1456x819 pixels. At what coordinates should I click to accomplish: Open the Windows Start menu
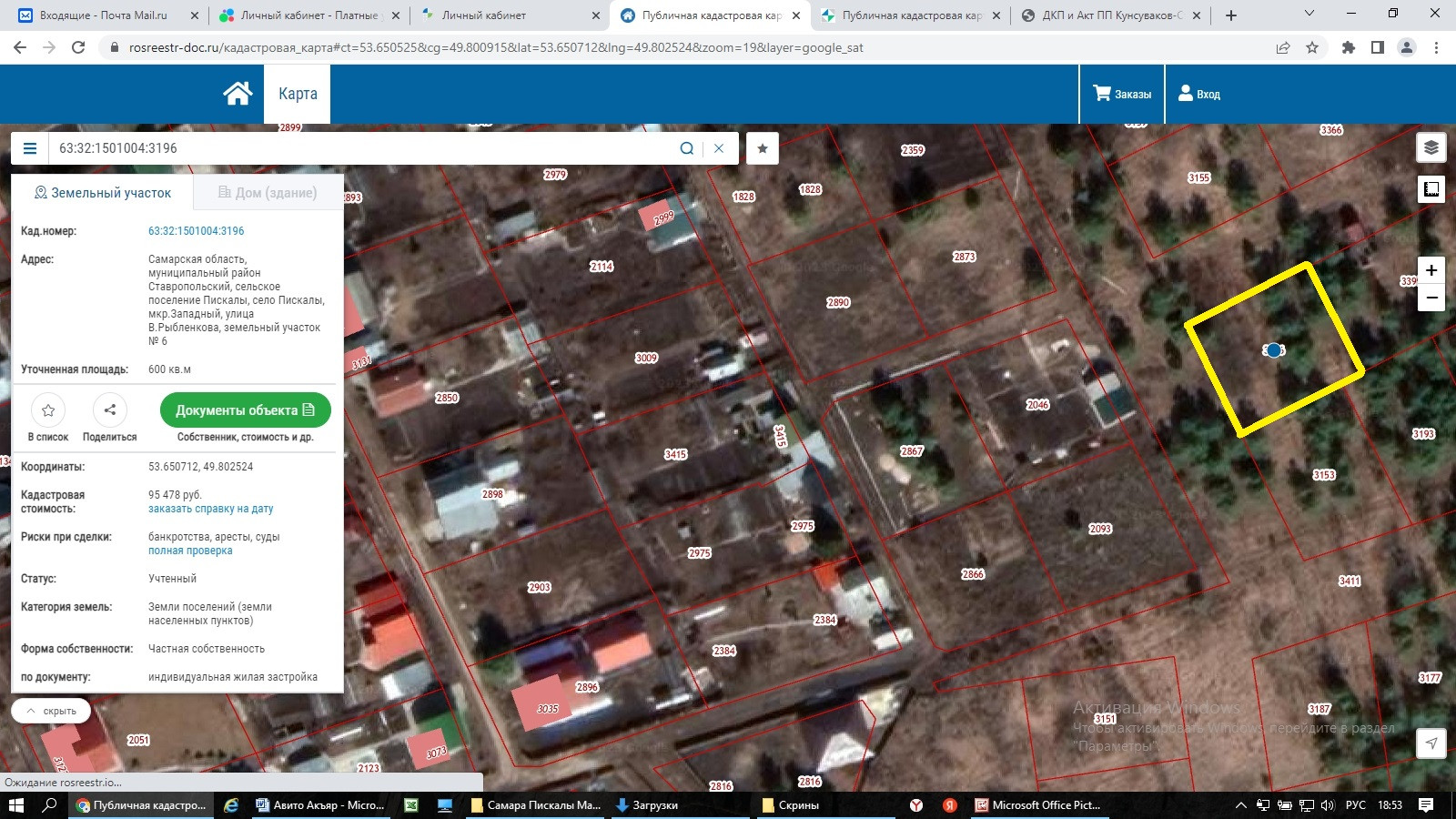click(x=15, y=805)
